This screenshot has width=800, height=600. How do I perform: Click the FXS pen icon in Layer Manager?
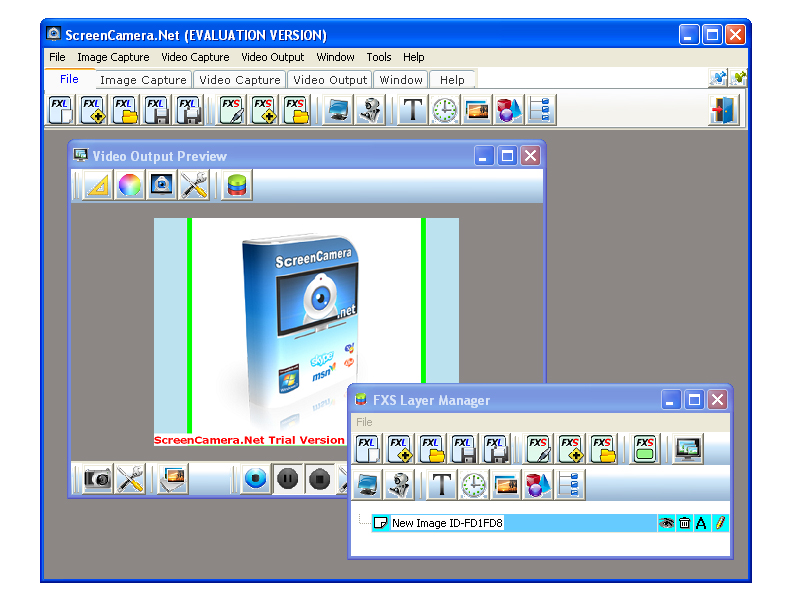[539, 449]
